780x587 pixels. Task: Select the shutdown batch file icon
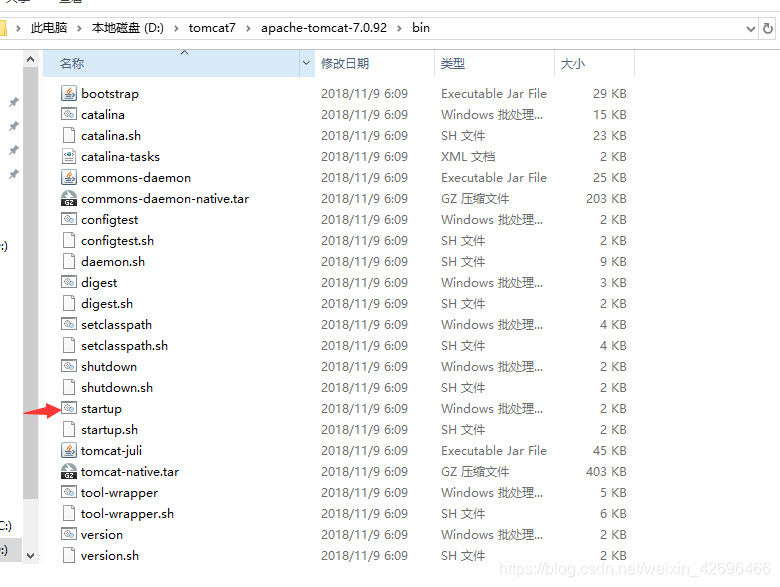click(x=69, y=366)
